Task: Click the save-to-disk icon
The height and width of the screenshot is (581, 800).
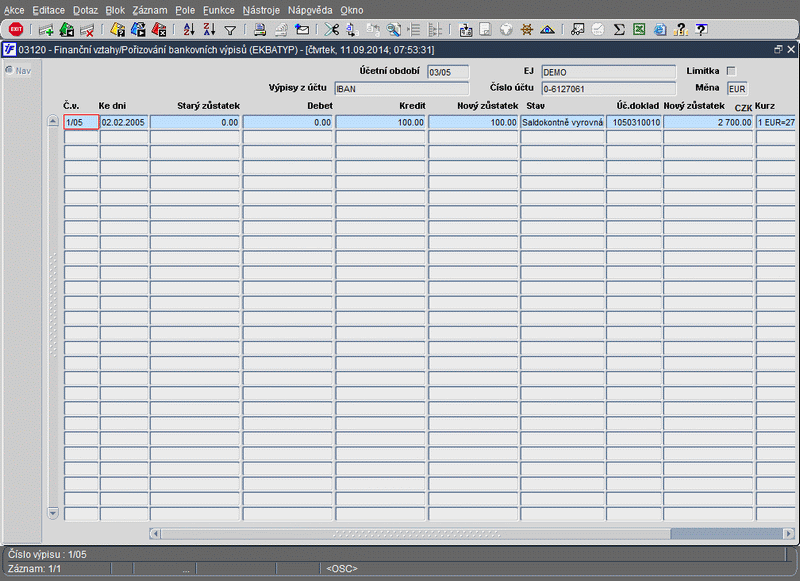Action: [x=465, y=30]
